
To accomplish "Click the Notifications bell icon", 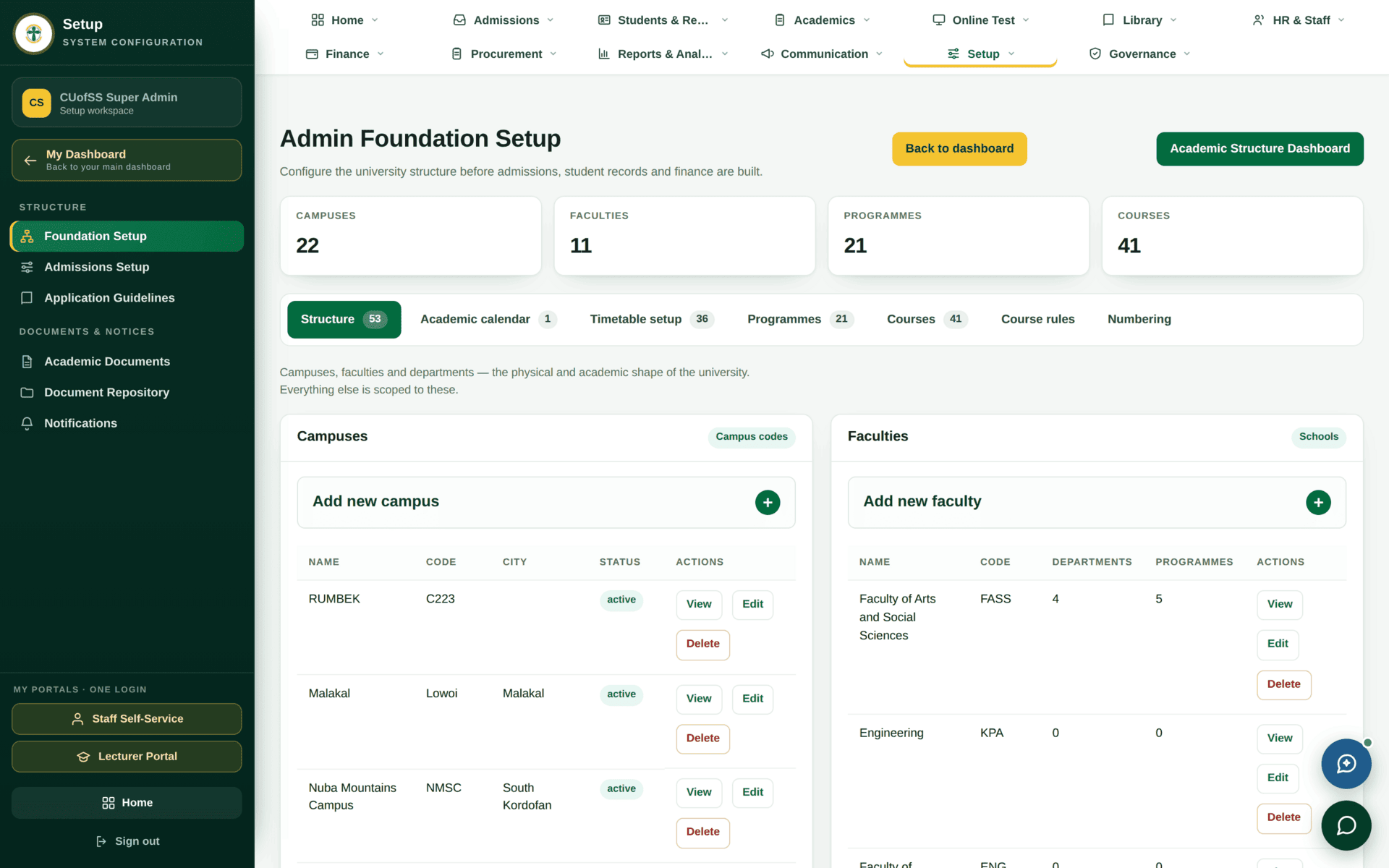I will pos(27,423).
